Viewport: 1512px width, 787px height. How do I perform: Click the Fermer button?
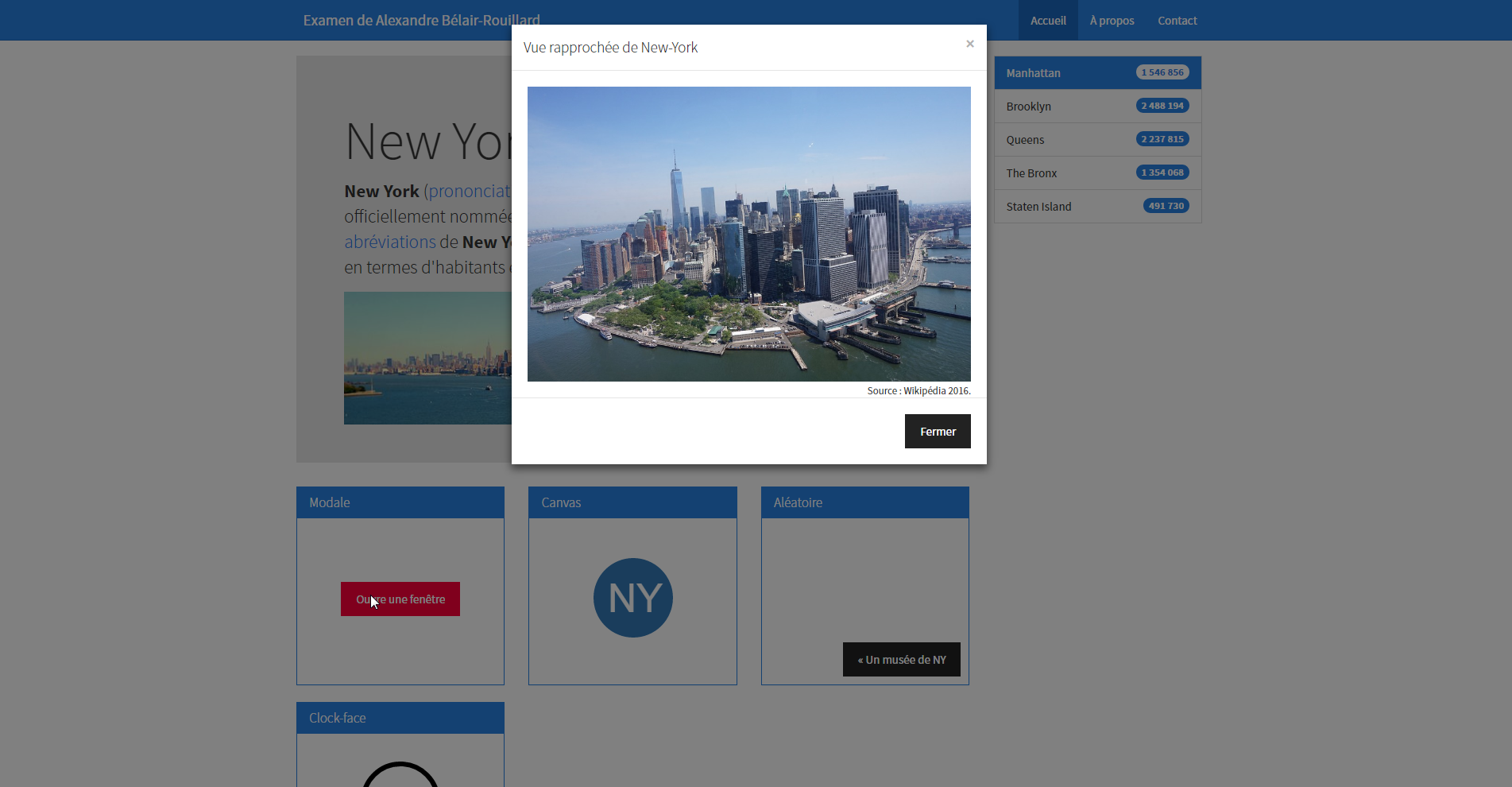pyautogui.click(x=938, y=432)
